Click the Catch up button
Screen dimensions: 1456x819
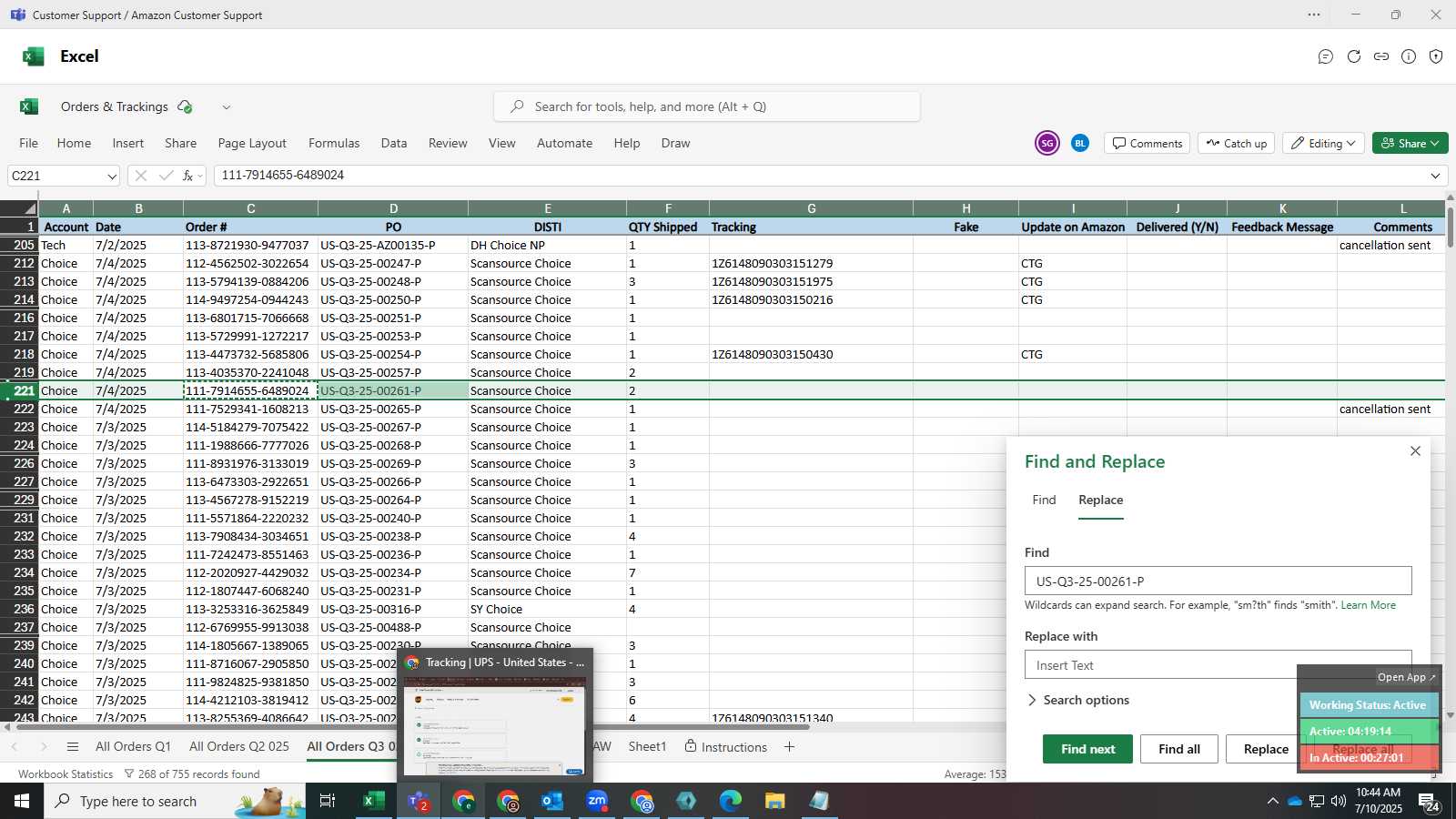[1236, 143]
